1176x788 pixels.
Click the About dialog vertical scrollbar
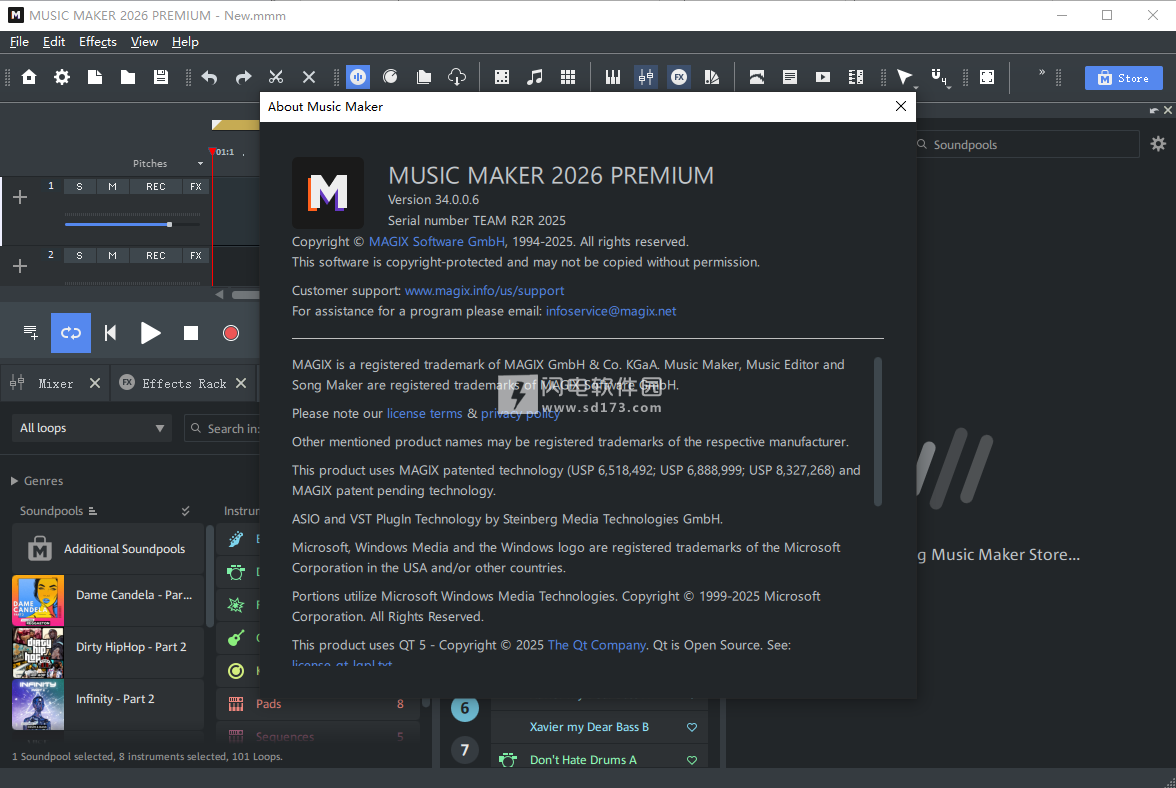pyautogui.click(x=878, y=431)
